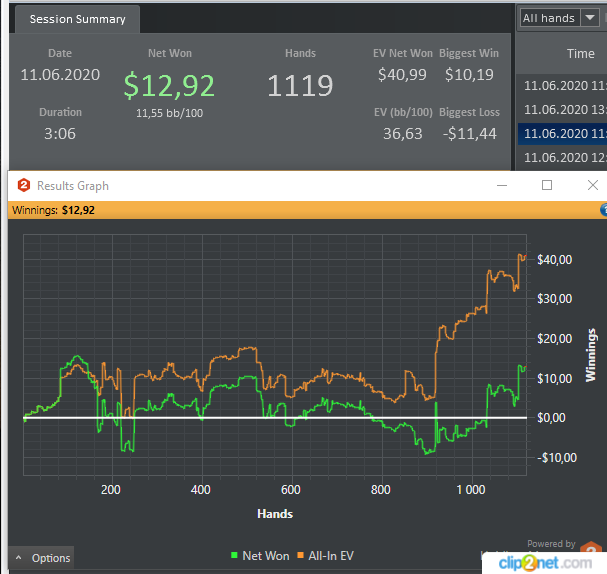The image size is (607, 574).
Task: Maximize the Results Graph window
Action: pos(547,185)
